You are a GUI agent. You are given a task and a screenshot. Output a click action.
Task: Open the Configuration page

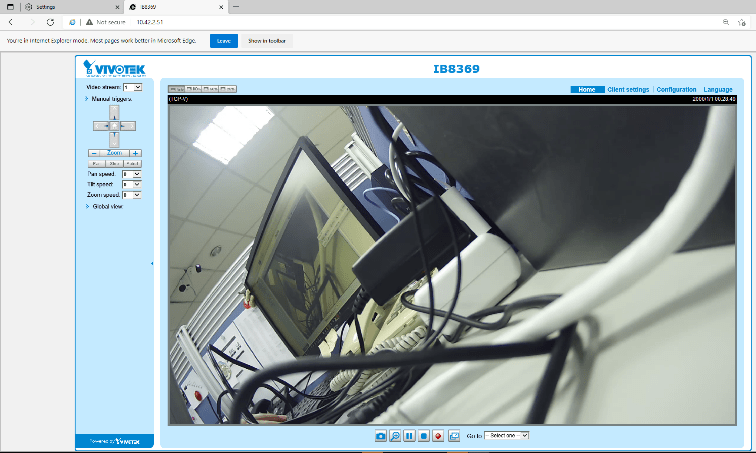[x=676, y=90]
